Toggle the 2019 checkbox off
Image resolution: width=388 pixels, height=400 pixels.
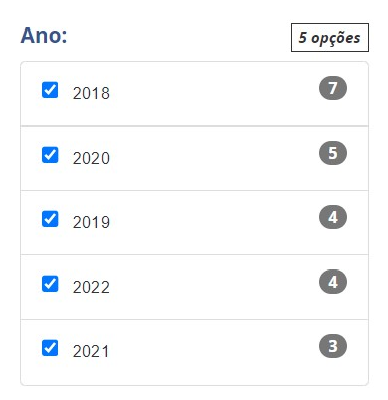click(50, 219)
